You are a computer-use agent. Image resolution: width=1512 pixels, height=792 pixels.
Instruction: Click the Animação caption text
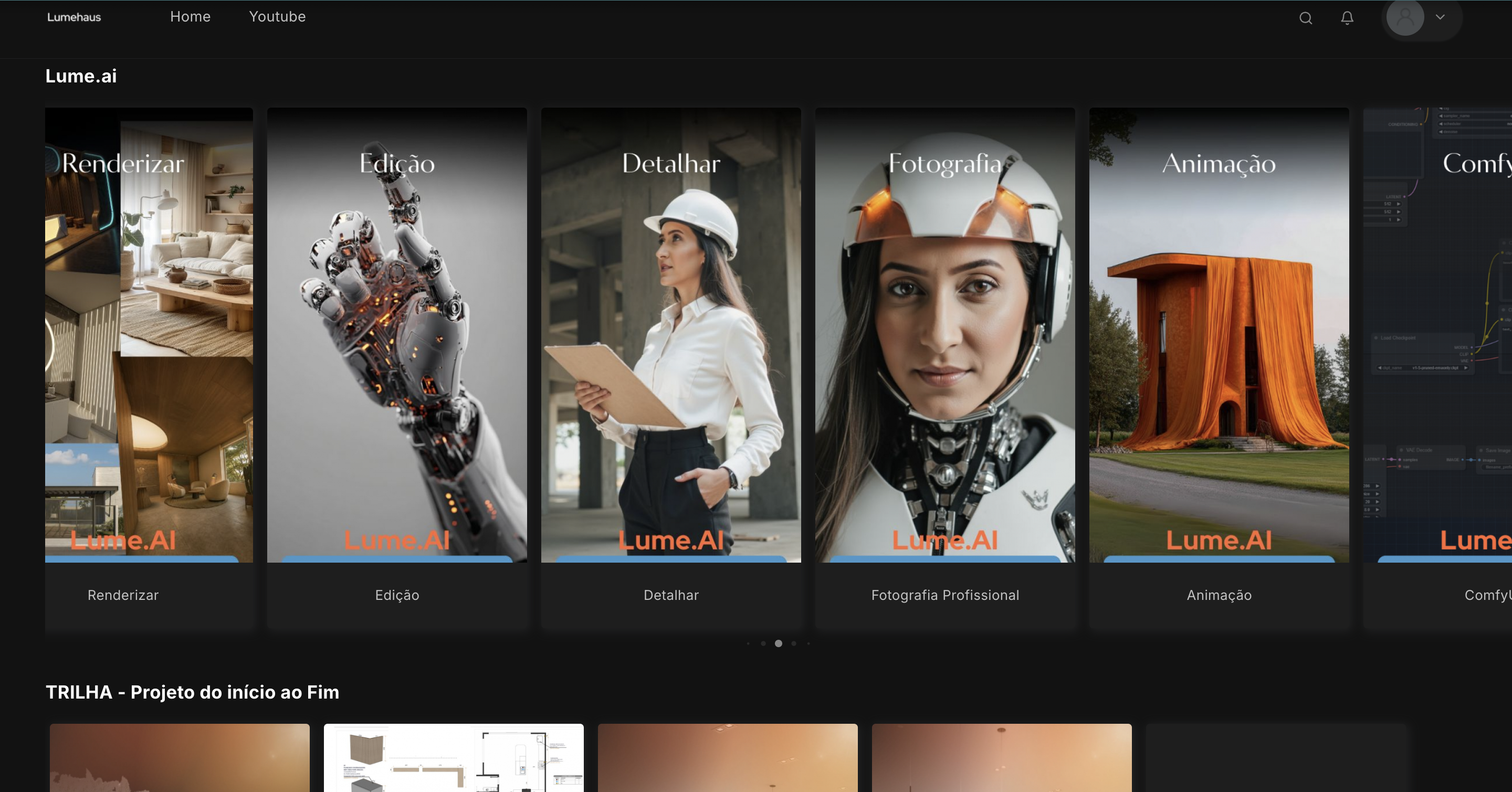(1219, 595)
